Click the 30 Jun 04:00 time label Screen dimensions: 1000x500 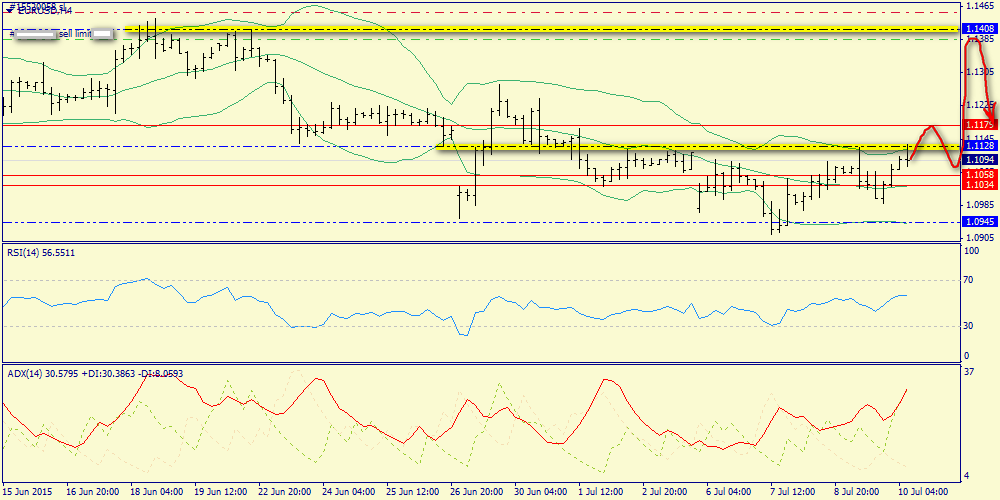point(541,492)
